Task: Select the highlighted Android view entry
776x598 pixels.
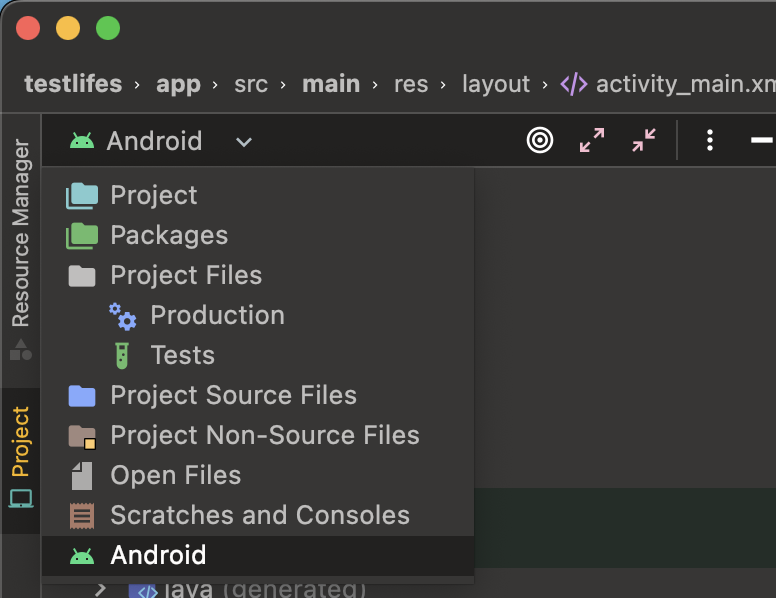Action: pos(257,556)
